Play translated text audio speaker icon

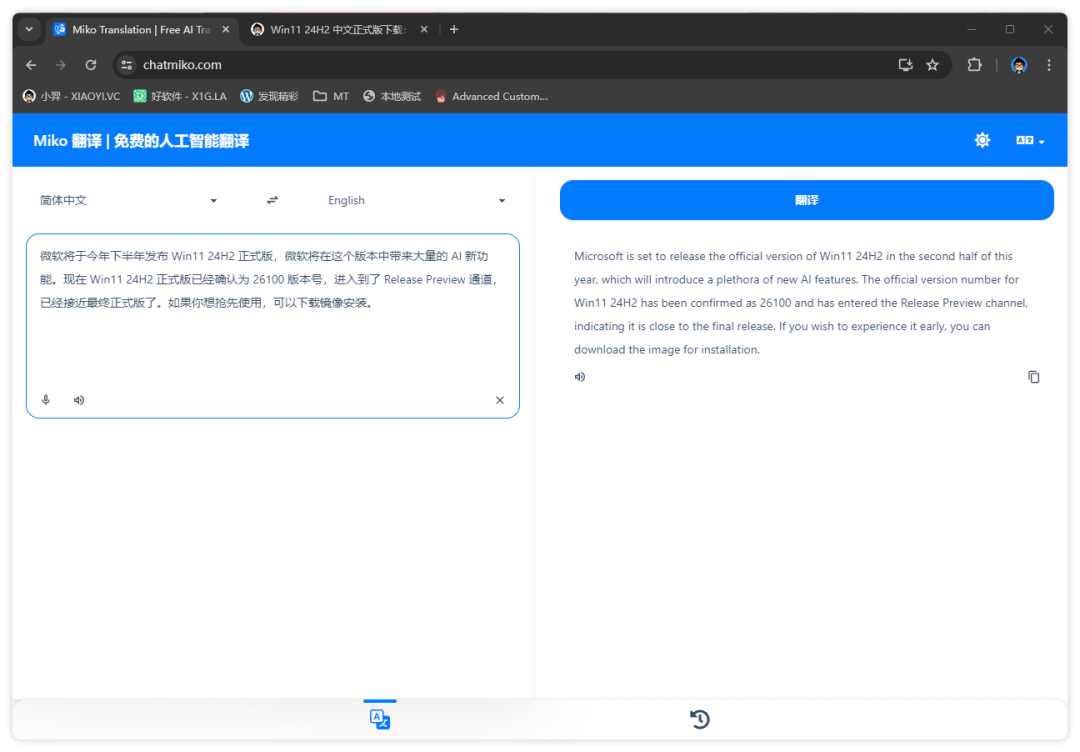pyautogui.click(x=580, y=377)
